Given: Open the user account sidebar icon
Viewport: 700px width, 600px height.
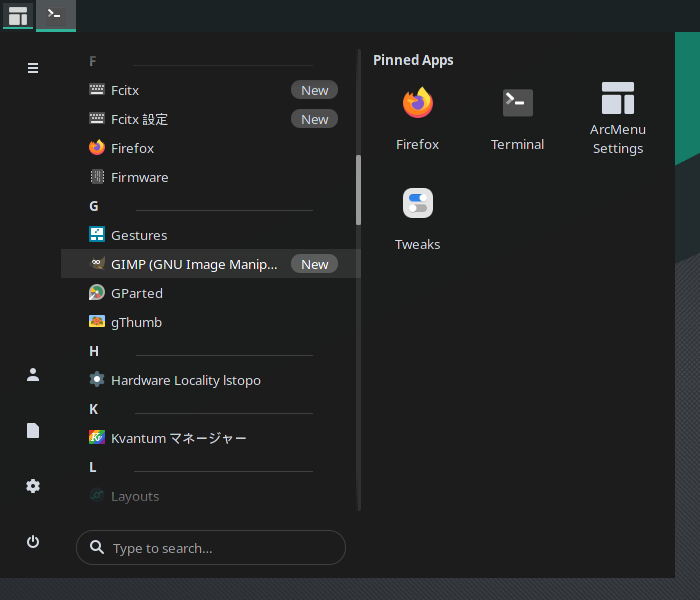Looking at the screenshot, I should [33, 375].
